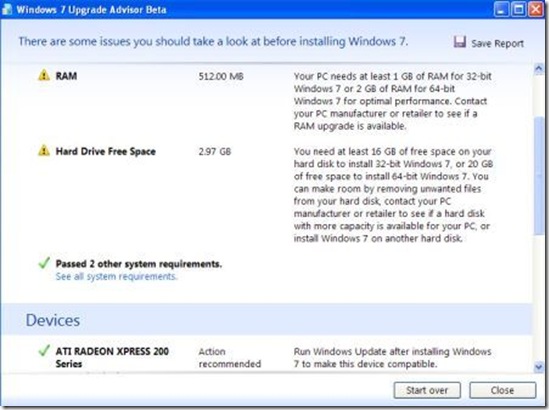This screenshot has width=549, height=410.
Task: Select the ATI RADEON XPRESS 200 Series entry
Action: (x=112, y=357)
